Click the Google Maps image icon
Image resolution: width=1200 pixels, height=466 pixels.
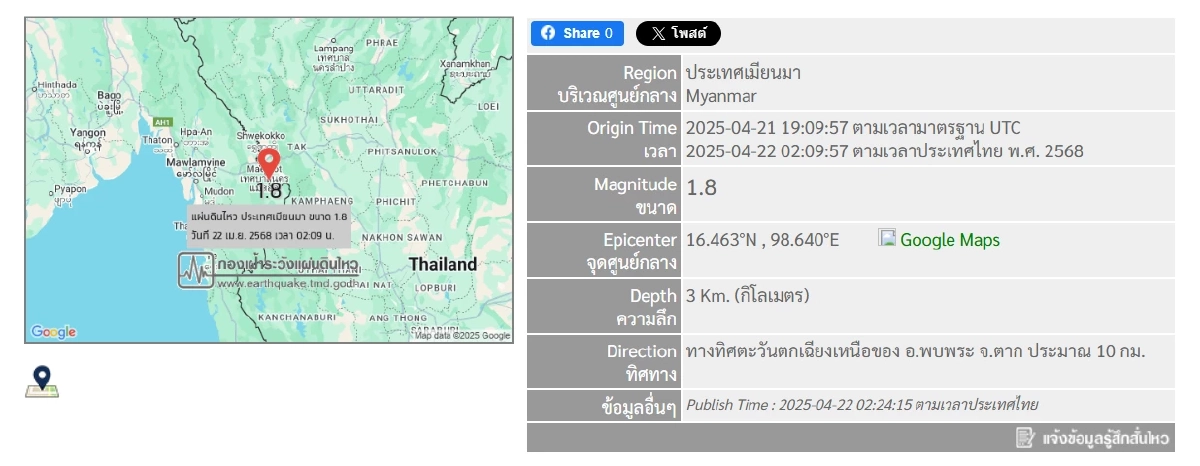887,238
